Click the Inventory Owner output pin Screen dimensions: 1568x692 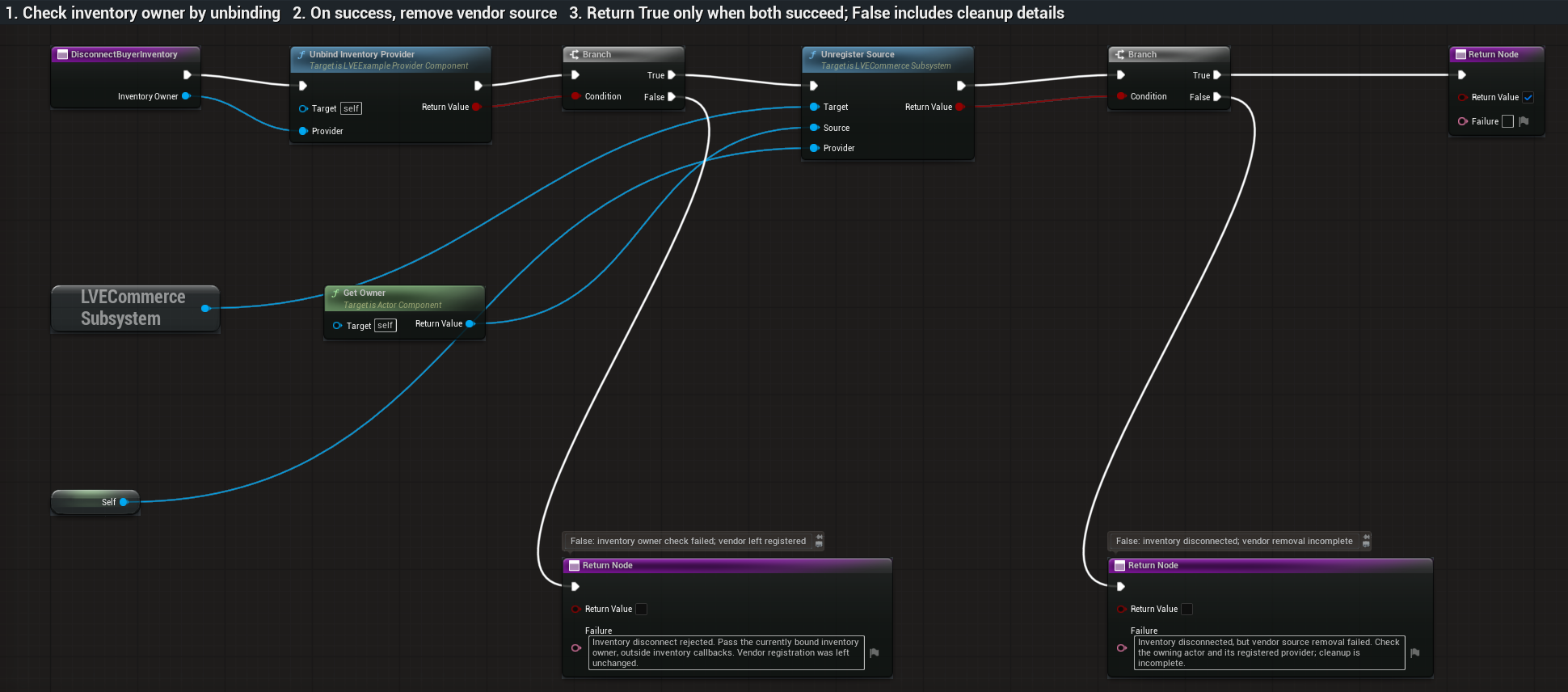[x=186, y=96]
